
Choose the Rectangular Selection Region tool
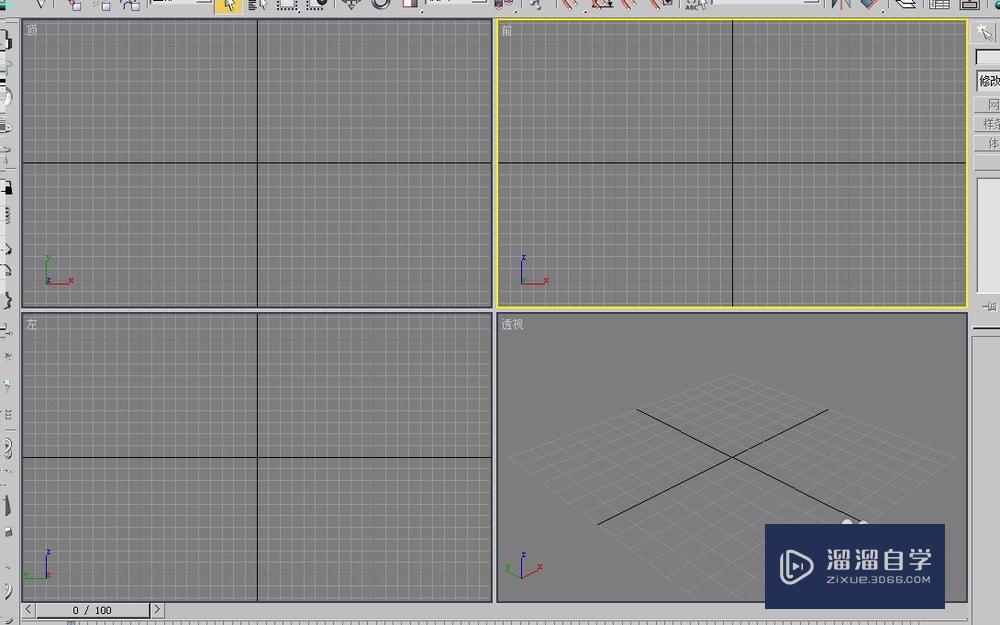tap(287, 5)
